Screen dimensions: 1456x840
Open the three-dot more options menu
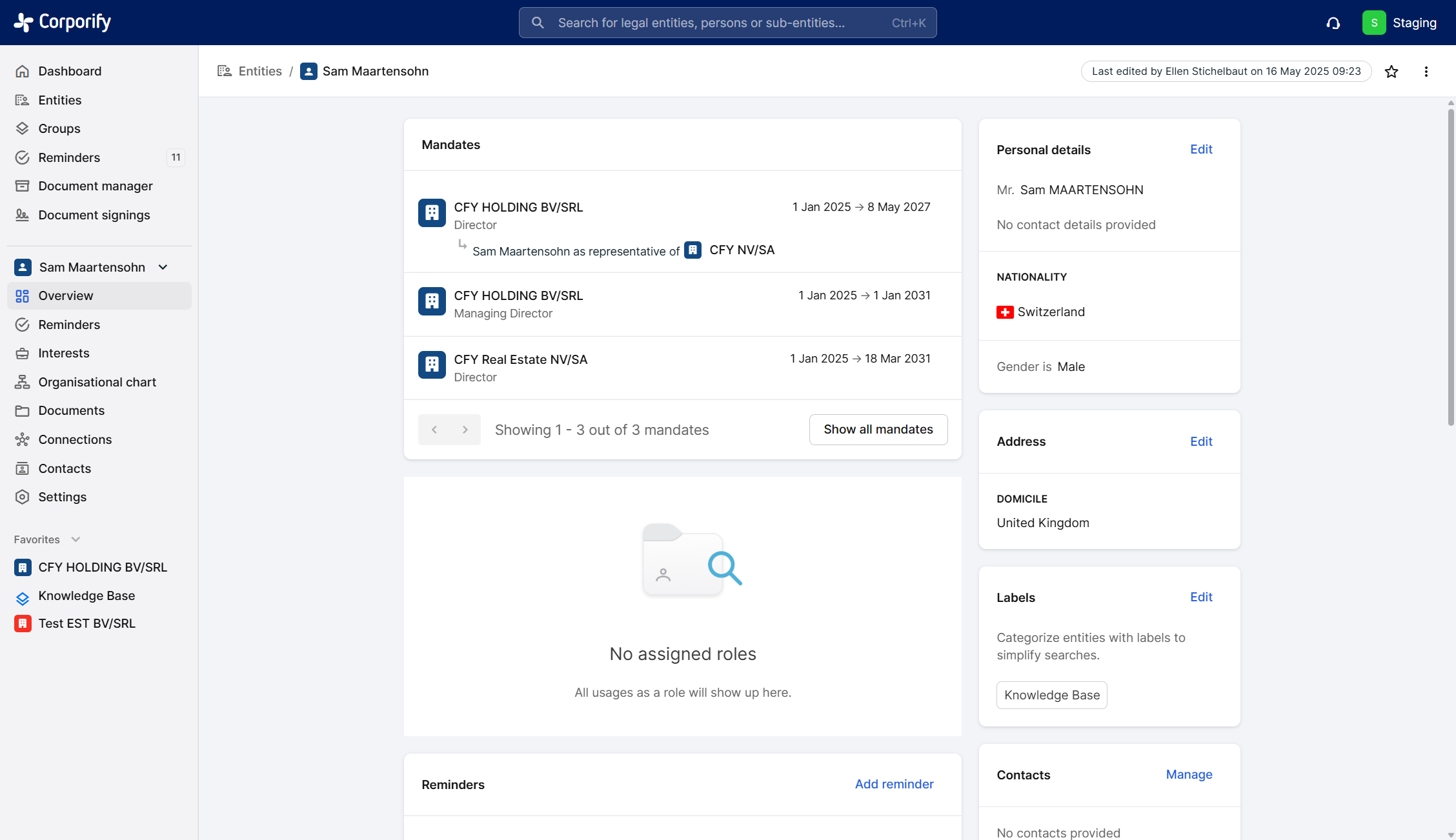click(x=1426, y=72)
